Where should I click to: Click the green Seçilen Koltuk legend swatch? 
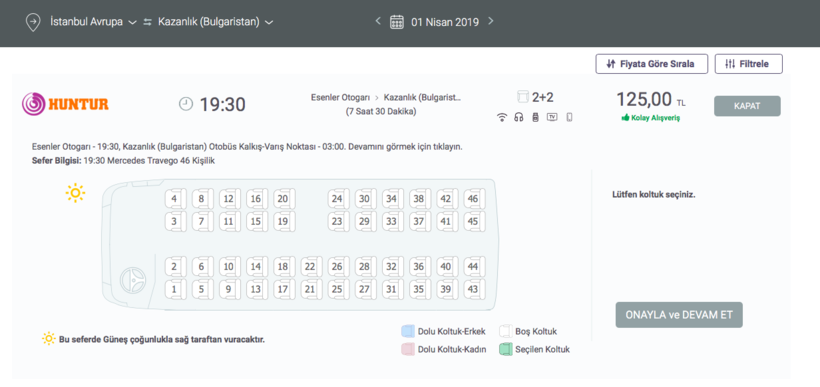505,349
